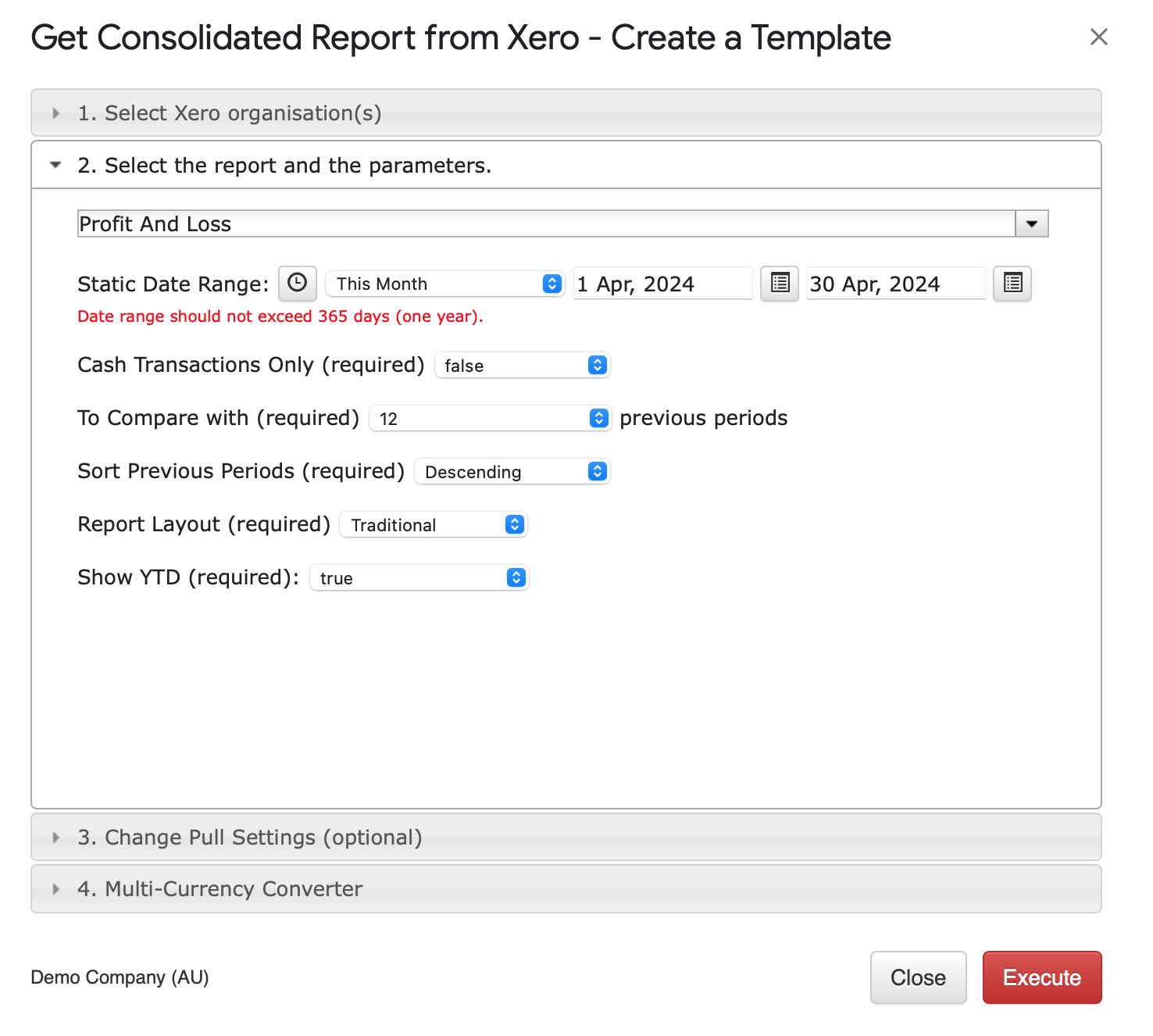Click the Sort Previous Periods (required) label

pos(241,471)
